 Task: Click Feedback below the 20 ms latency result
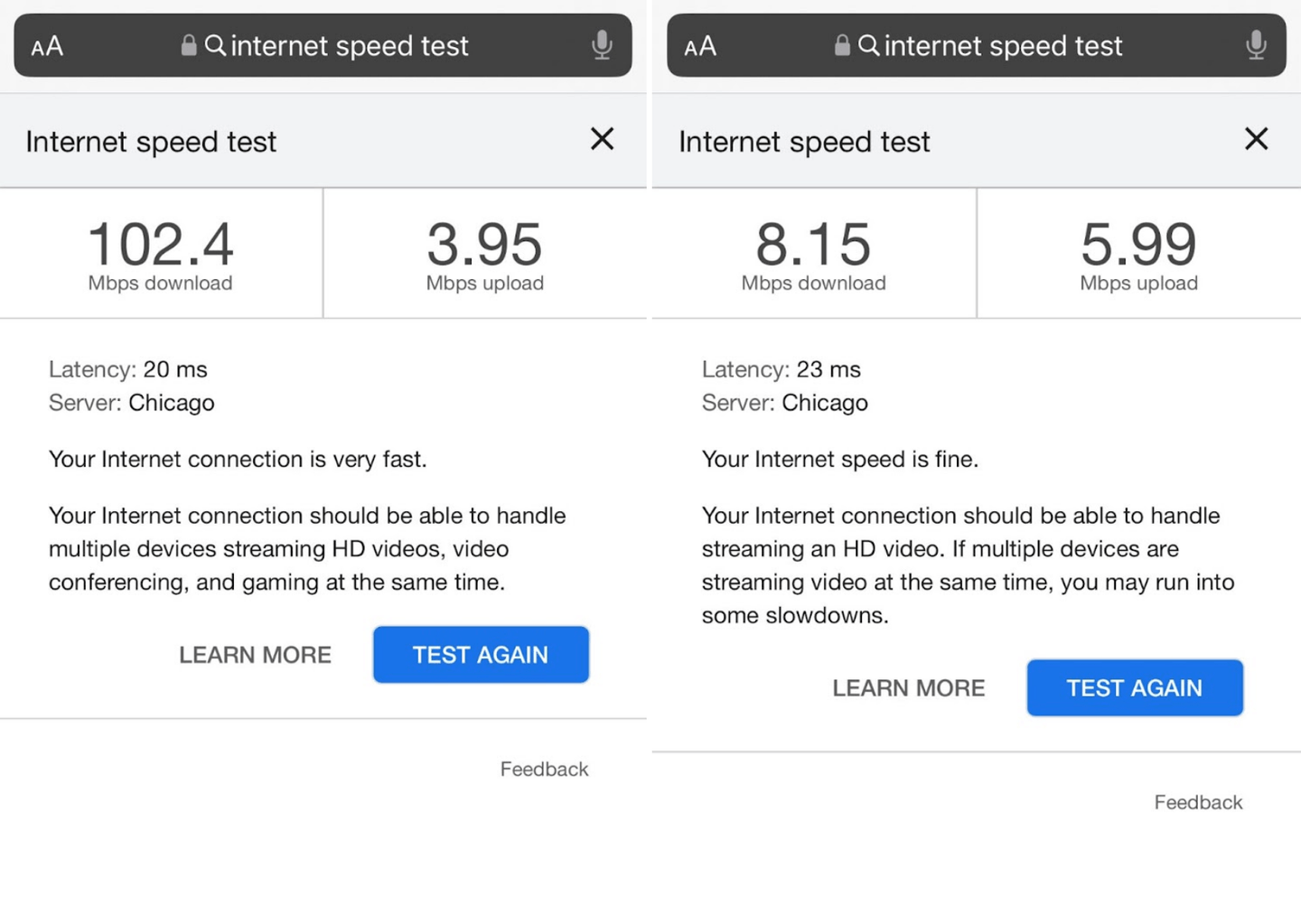[544, 770]
